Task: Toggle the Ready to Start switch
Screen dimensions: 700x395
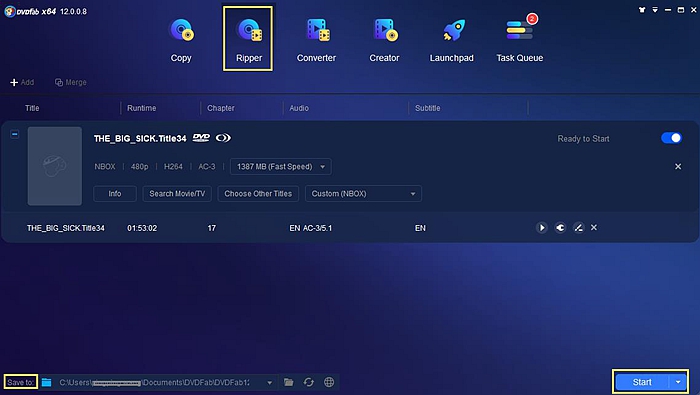Action: click(x=671, y=138)
